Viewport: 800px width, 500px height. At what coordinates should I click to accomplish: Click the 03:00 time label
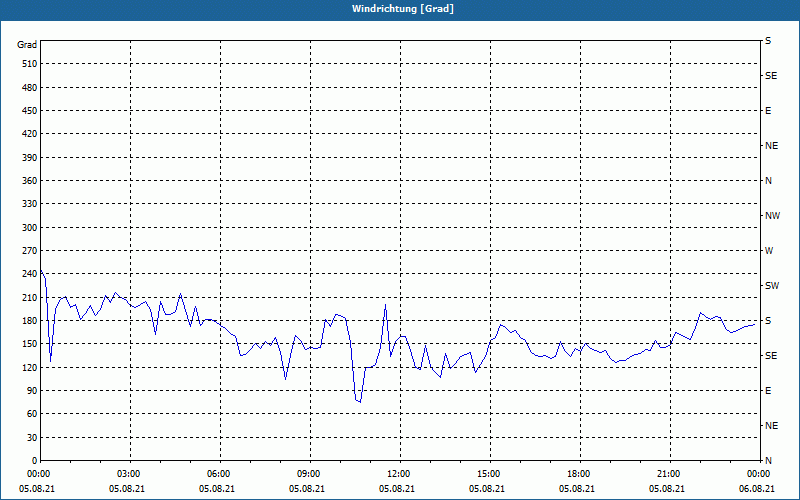(128, 474)
